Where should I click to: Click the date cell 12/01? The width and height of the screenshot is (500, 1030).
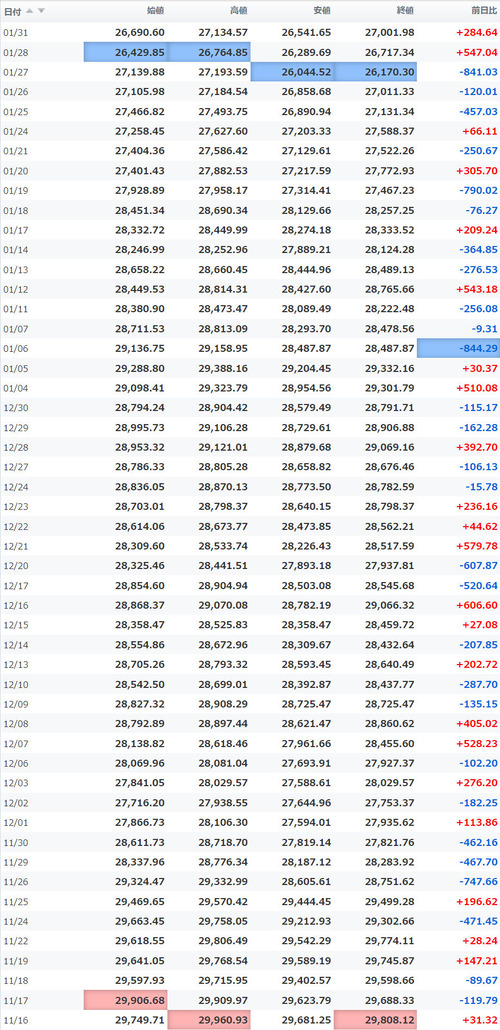pyautogui.click(x=14, y=822)
